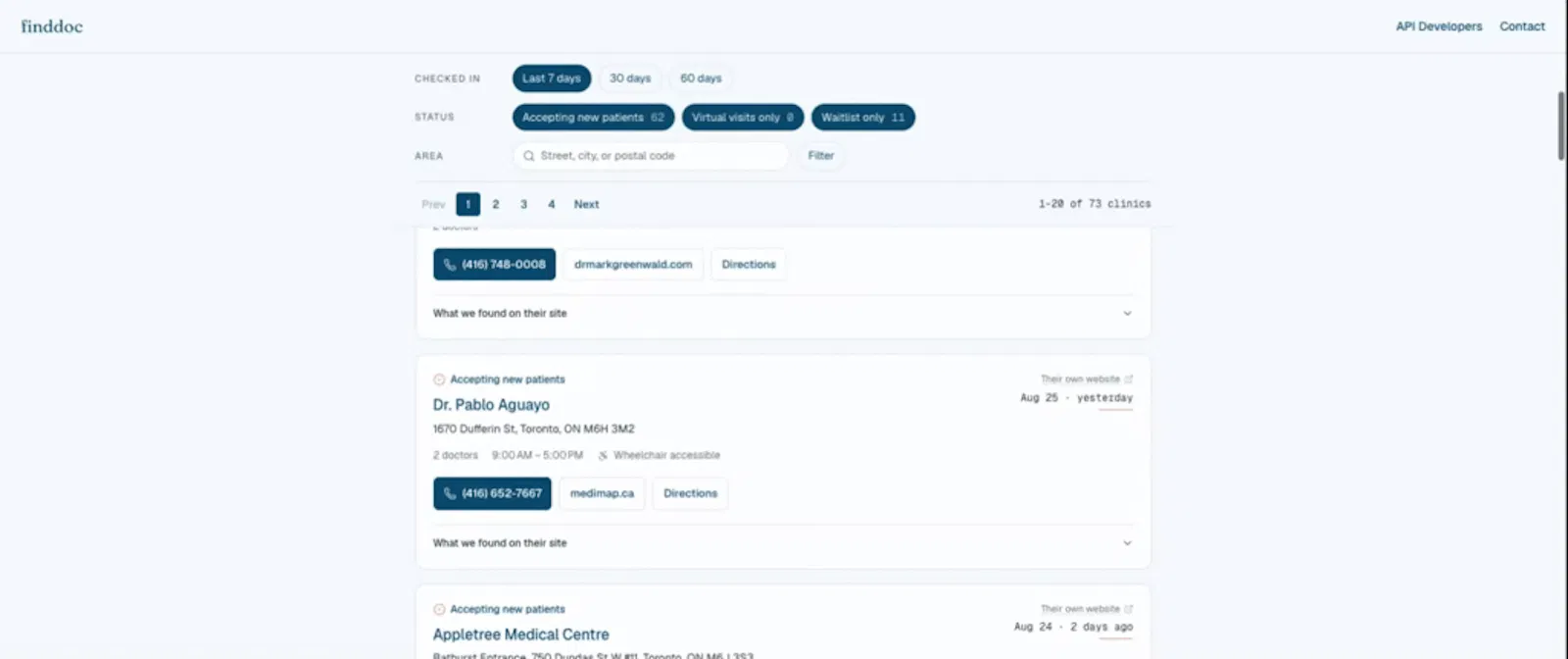Click phone icon on (416) 652-7667 button
The width and height of the screenshot is (1568, 659).
(x=450, y=493)
